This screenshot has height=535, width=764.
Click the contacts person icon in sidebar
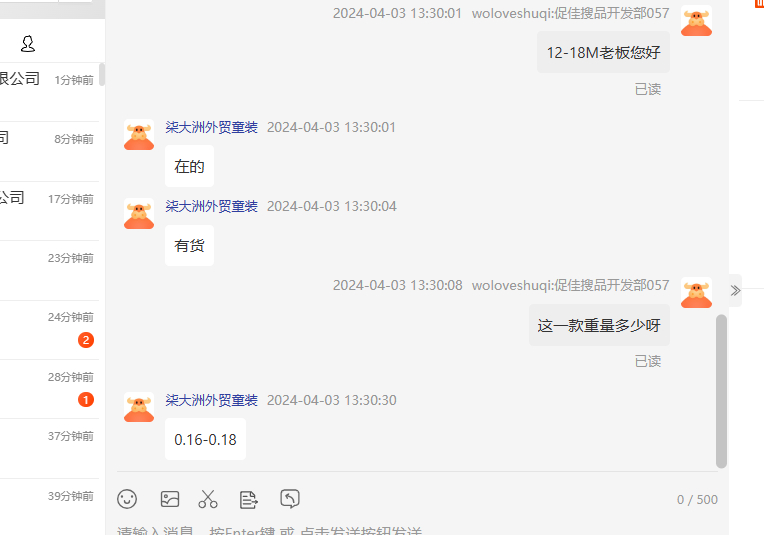click(28, 44)
